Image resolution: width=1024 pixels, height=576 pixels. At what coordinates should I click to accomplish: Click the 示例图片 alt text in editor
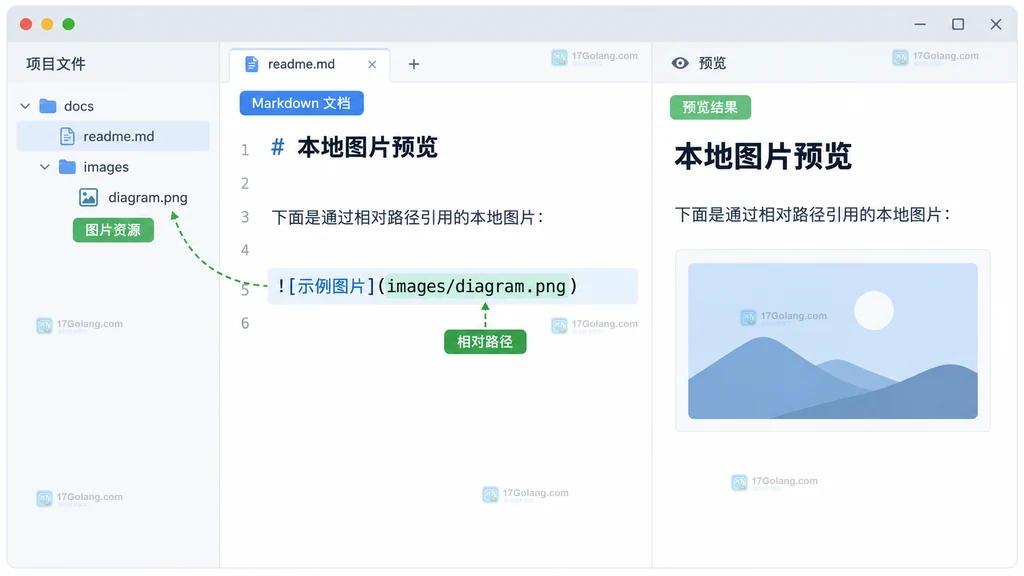(331, 287)
